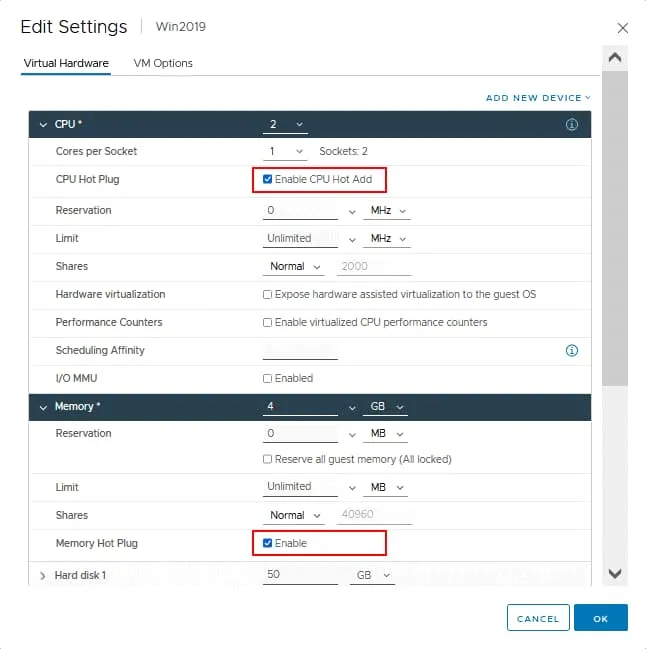Viewport: 646px width, 649px height.
Task: Open the Add New Device menu
Action: (x=537, y=98)
